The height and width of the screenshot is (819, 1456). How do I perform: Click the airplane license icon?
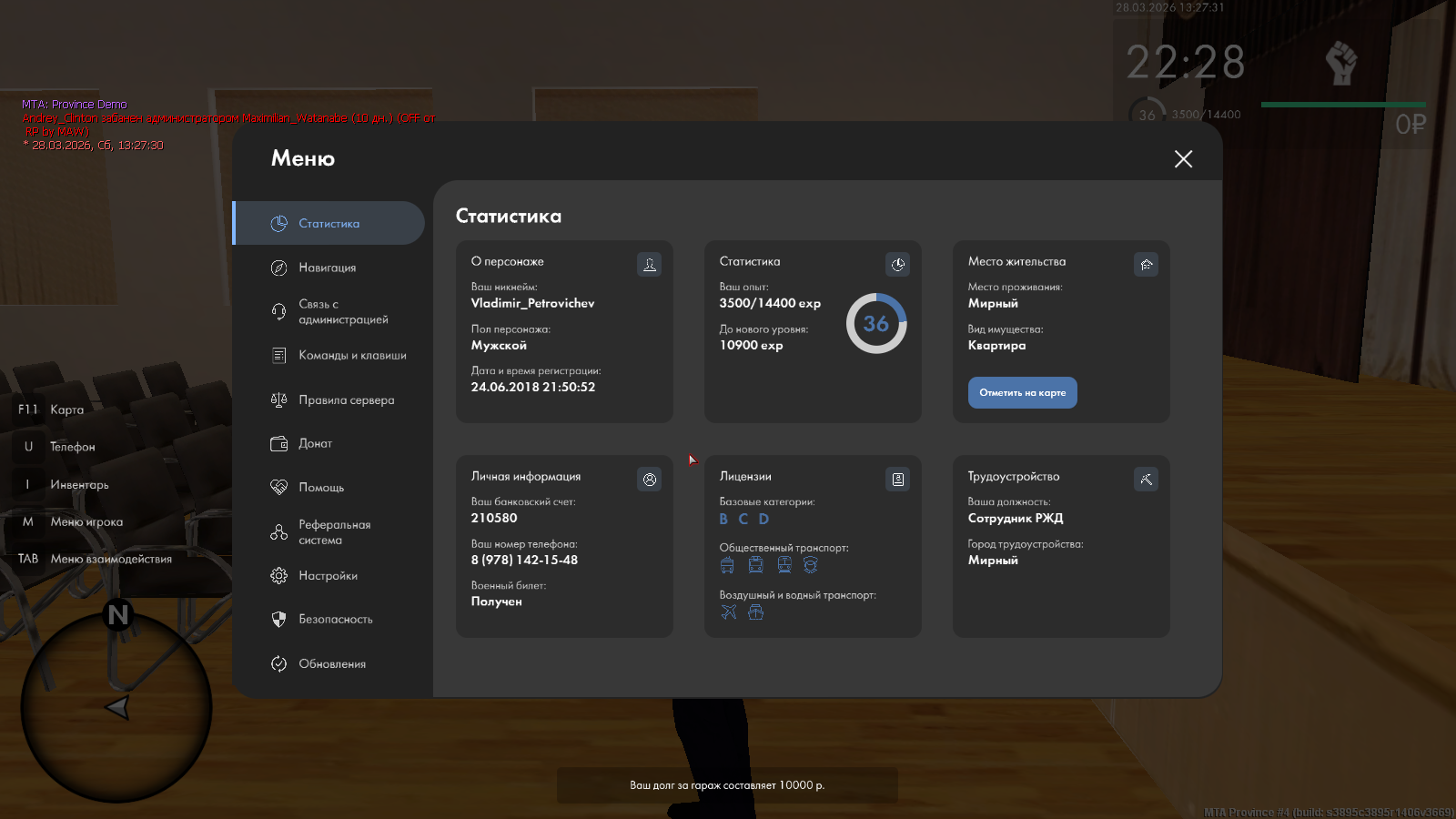[729, 612]
